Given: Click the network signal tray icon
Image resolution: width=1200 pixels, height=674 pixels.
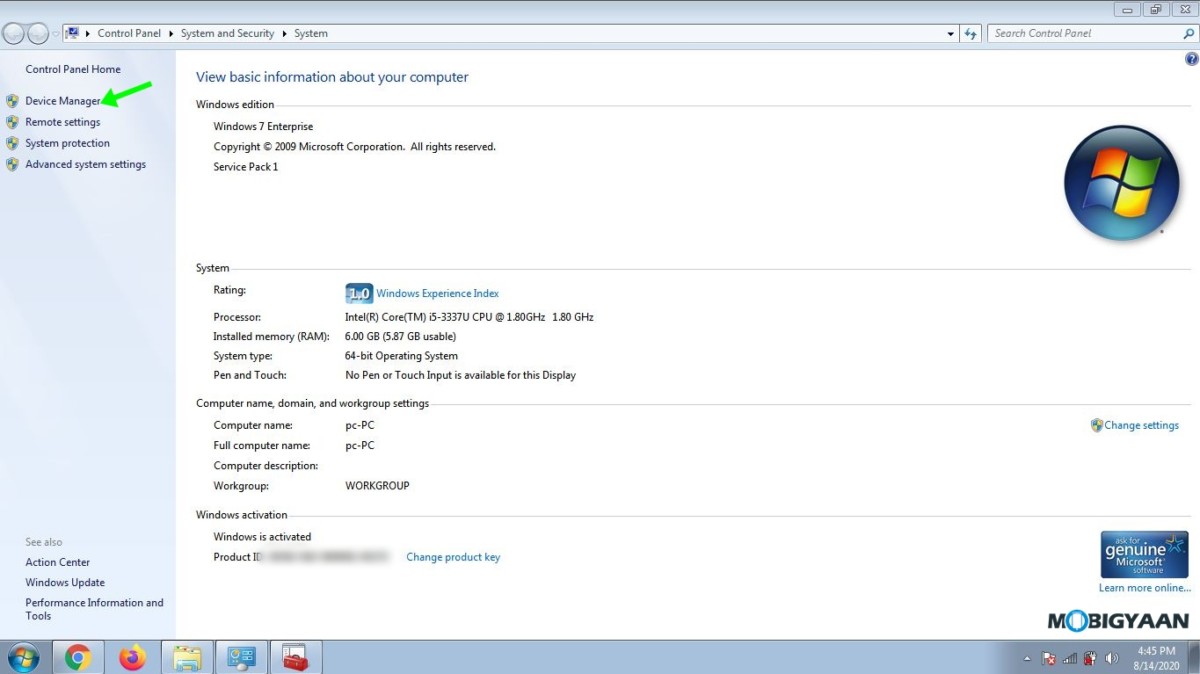Looking at the screenshot, I should 1070,658.
